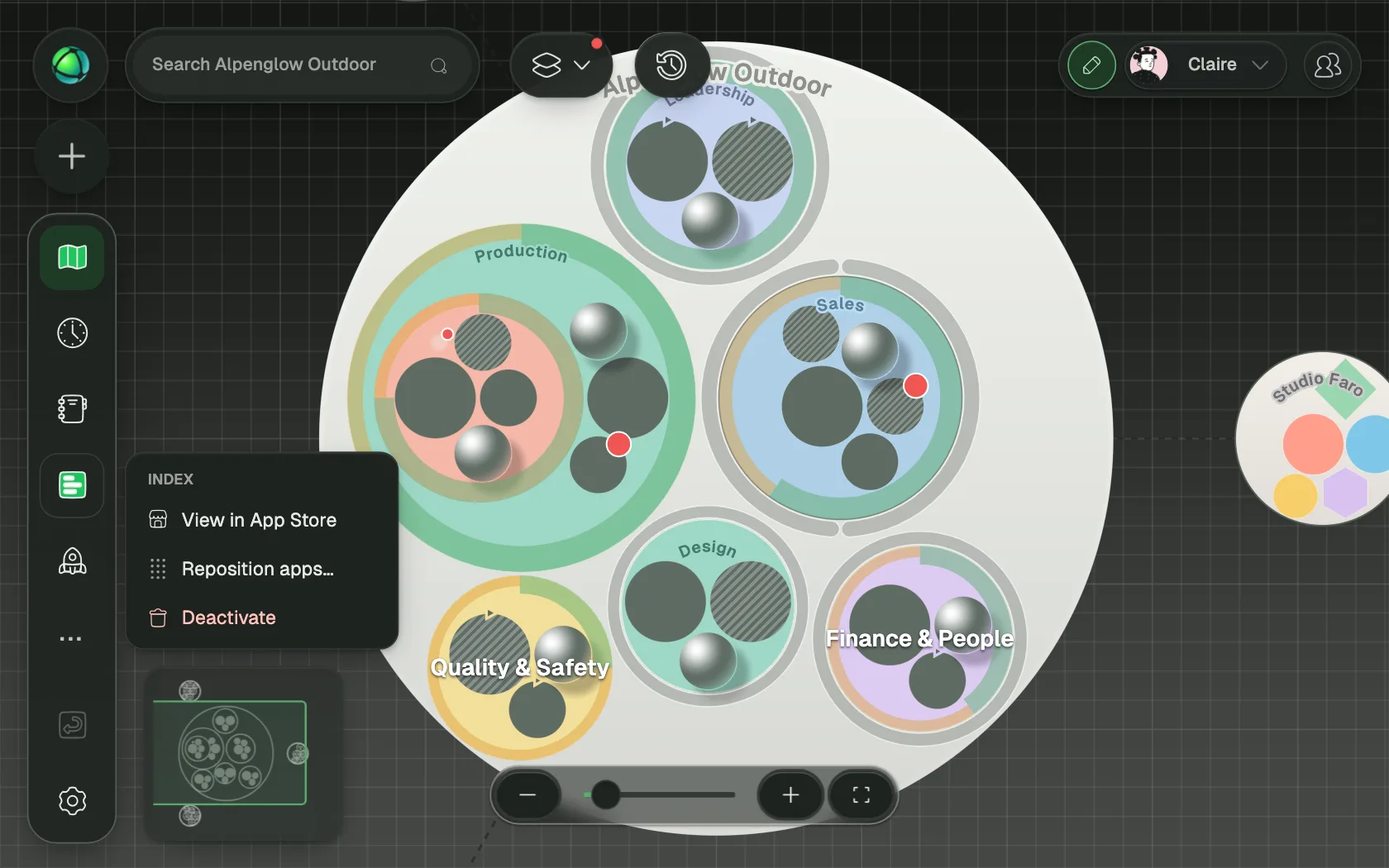1389x868 pixels.
Task: Select the Design circle label
Action: tap(707, 548)
